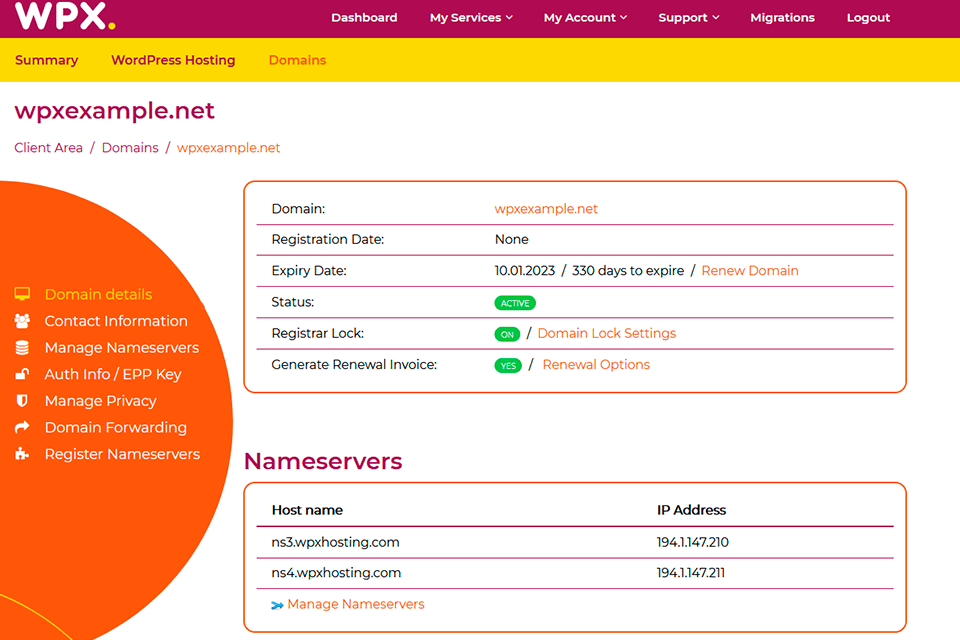Click the Auth Info unlock icon
Screen dimensions: 960x640
(x=22, y=374)
